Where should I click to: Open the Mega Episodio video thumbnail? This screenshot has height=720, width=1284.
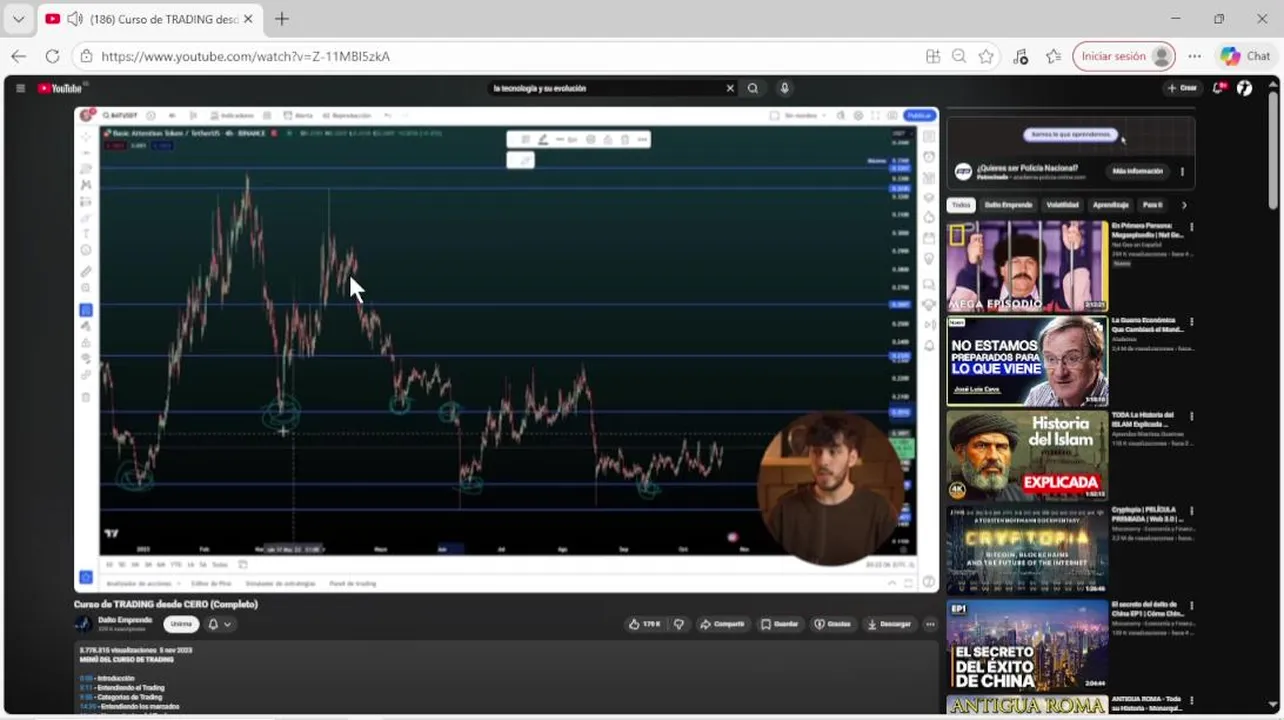[x=1027, y=266]
